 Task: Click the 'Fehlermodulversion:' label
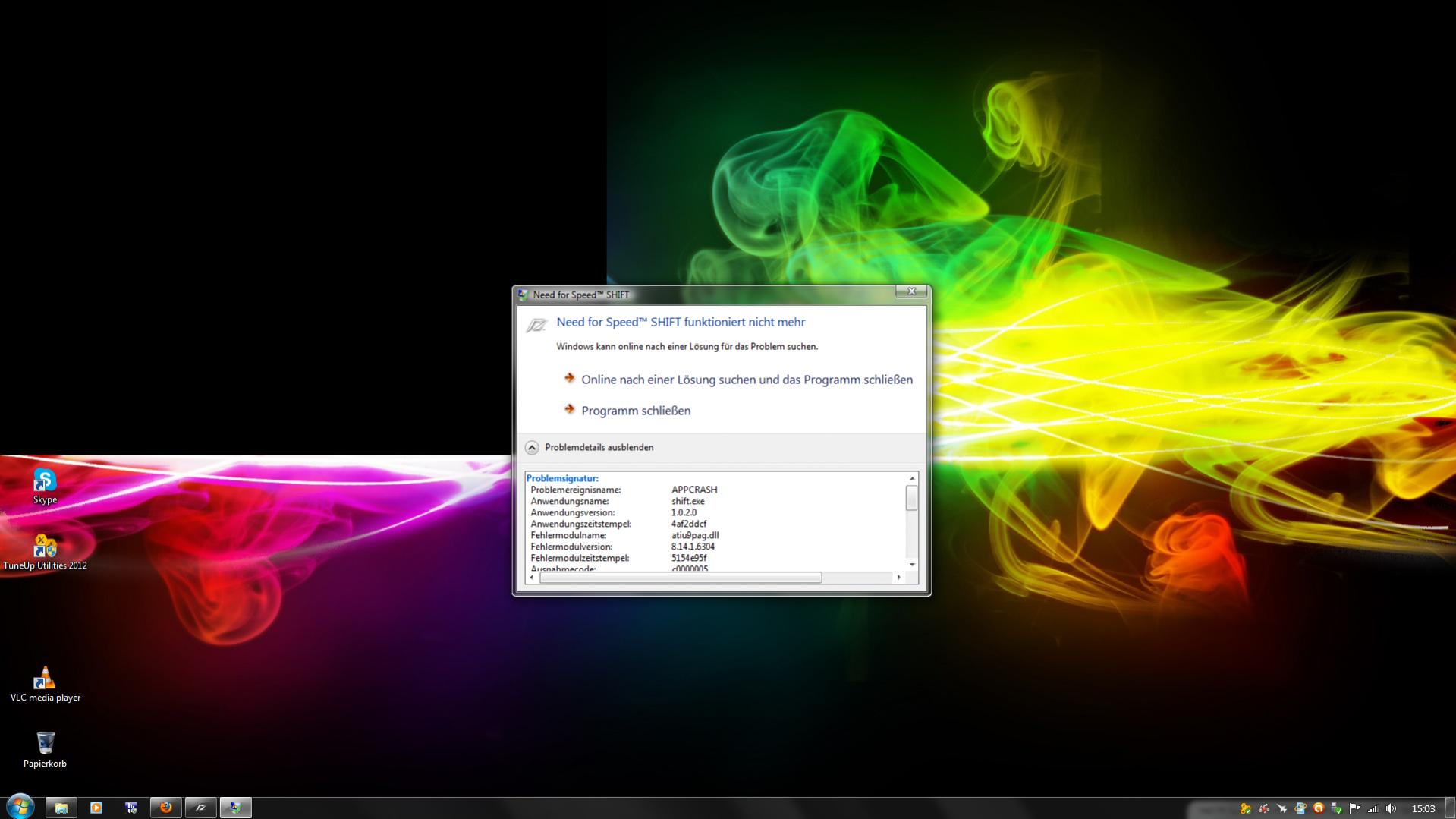571,547
